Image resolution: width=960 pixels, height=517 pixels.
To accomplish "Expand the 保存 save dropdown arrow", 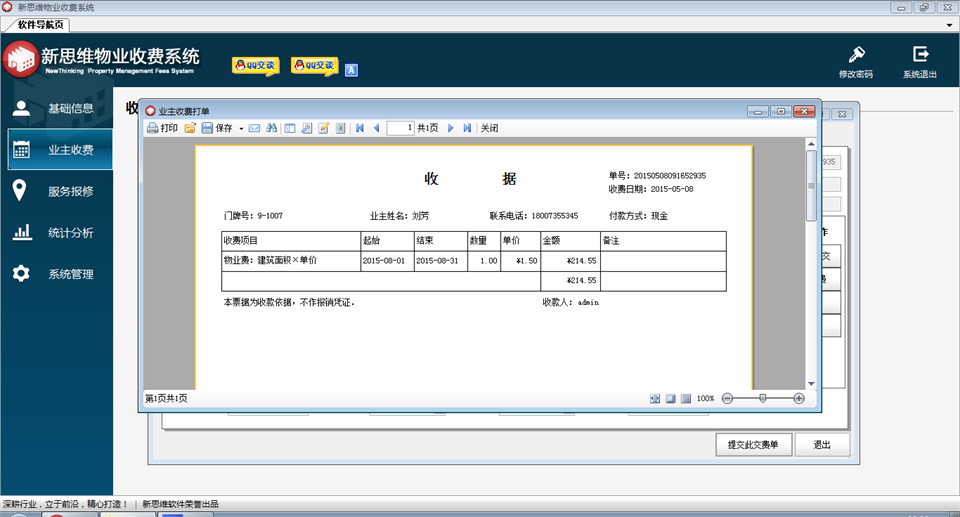I will coord(241,129).
